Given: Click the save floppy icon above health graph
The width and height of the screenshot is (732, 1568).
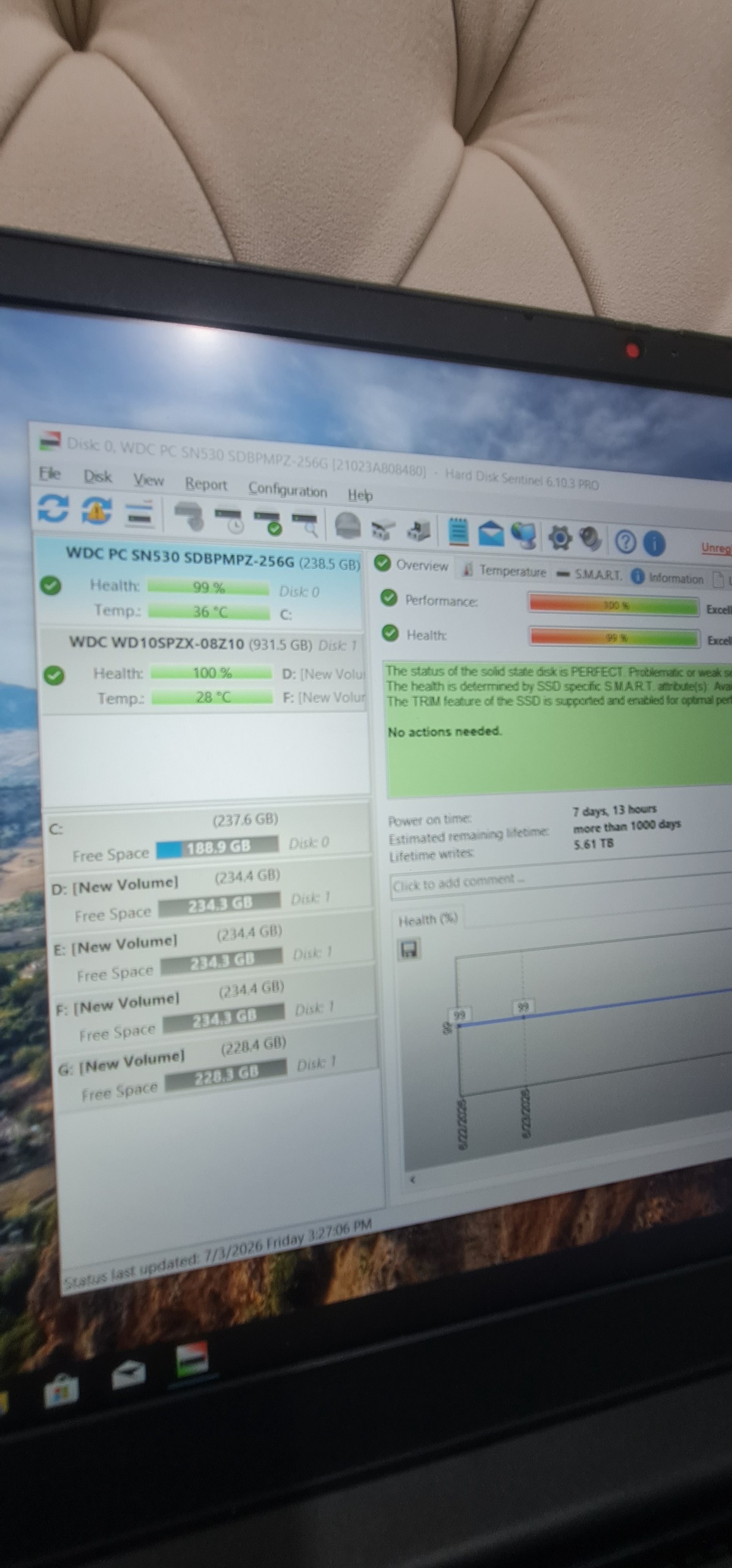Looking at the screenshot, I should pyautogui.click(x=409, y=950).
